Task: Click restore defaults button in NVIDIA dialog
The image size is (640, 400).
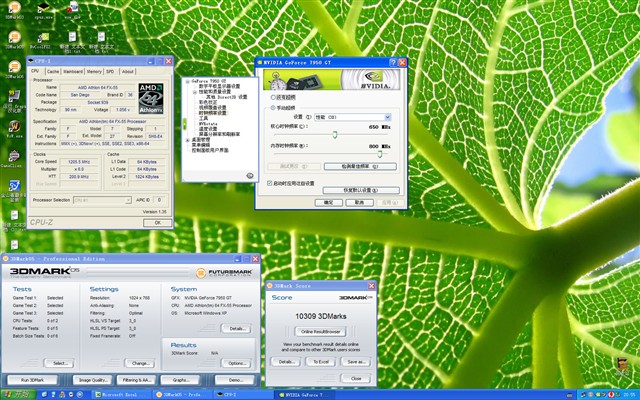Action: coord(361,190)
